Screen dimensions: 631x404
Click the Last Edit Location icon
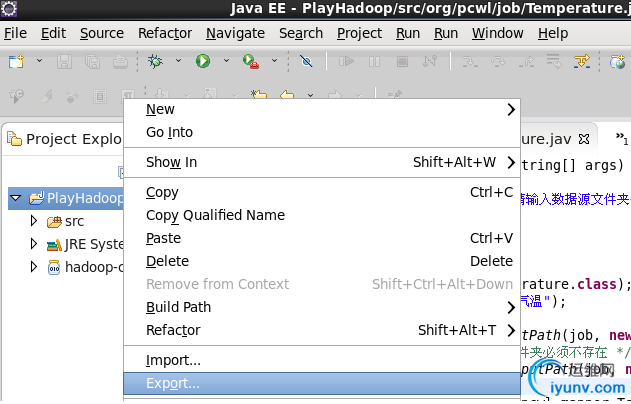pos(259,95)
